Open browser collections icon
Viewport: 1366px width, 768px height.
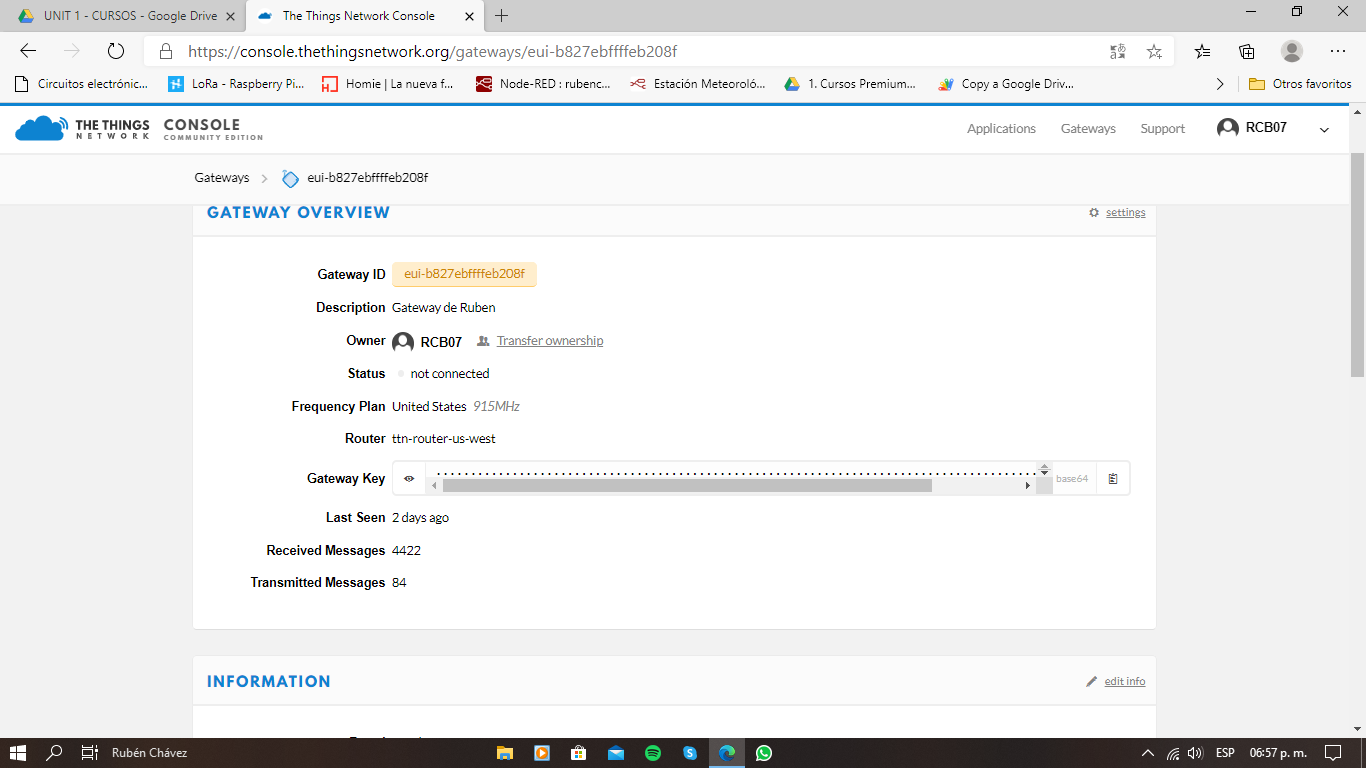click(x=1247, y=51)
